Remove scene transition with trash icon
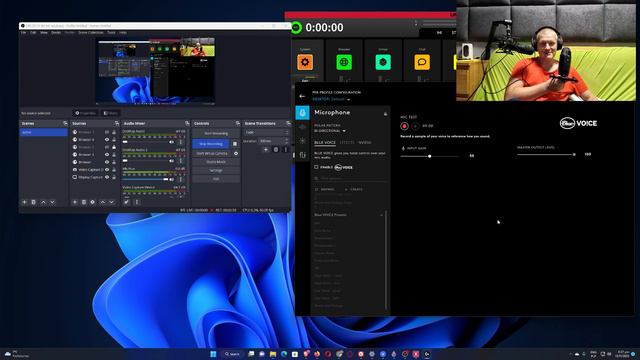 coord(276,150)
